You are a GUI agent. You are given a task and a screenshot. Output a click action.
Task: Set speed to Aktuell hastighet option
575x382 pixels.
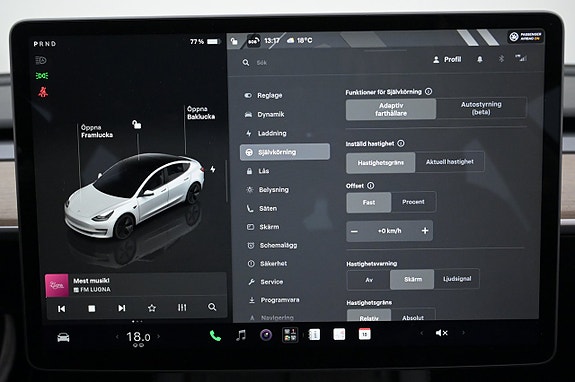(450, 162)
